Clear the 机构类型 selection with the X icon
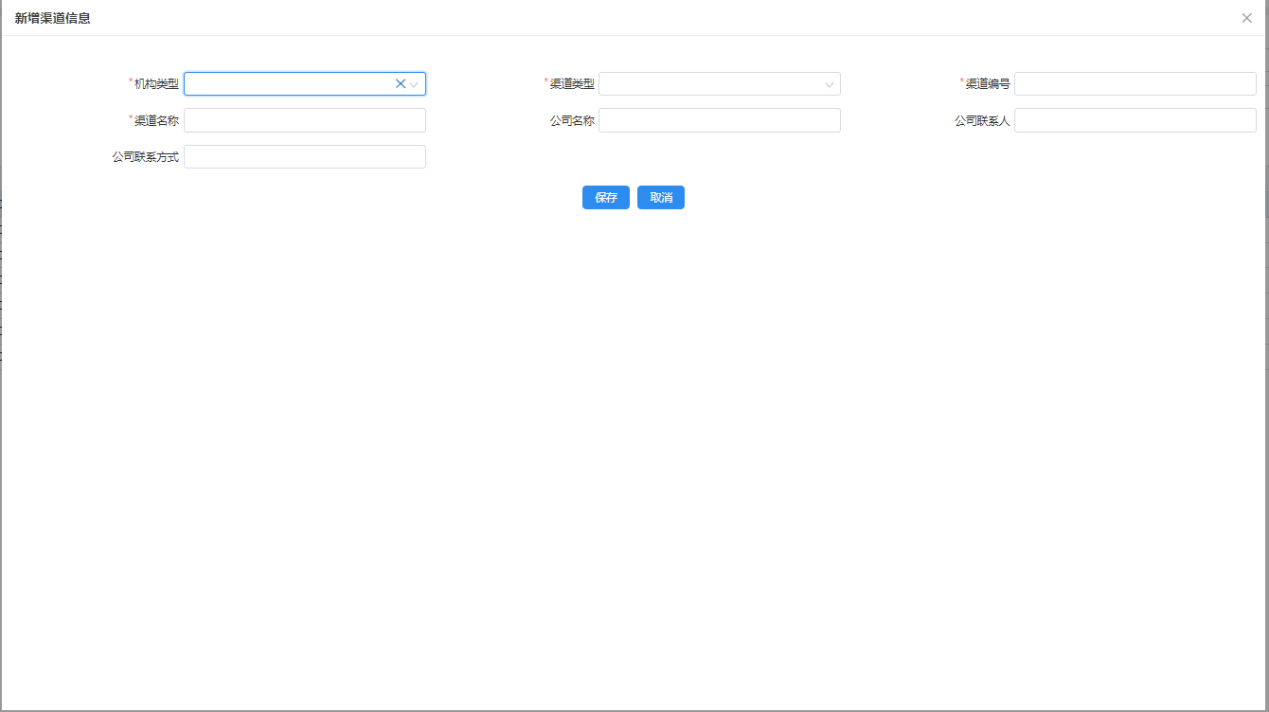The width and height of the screenshot is (1269, 712). 400,84
